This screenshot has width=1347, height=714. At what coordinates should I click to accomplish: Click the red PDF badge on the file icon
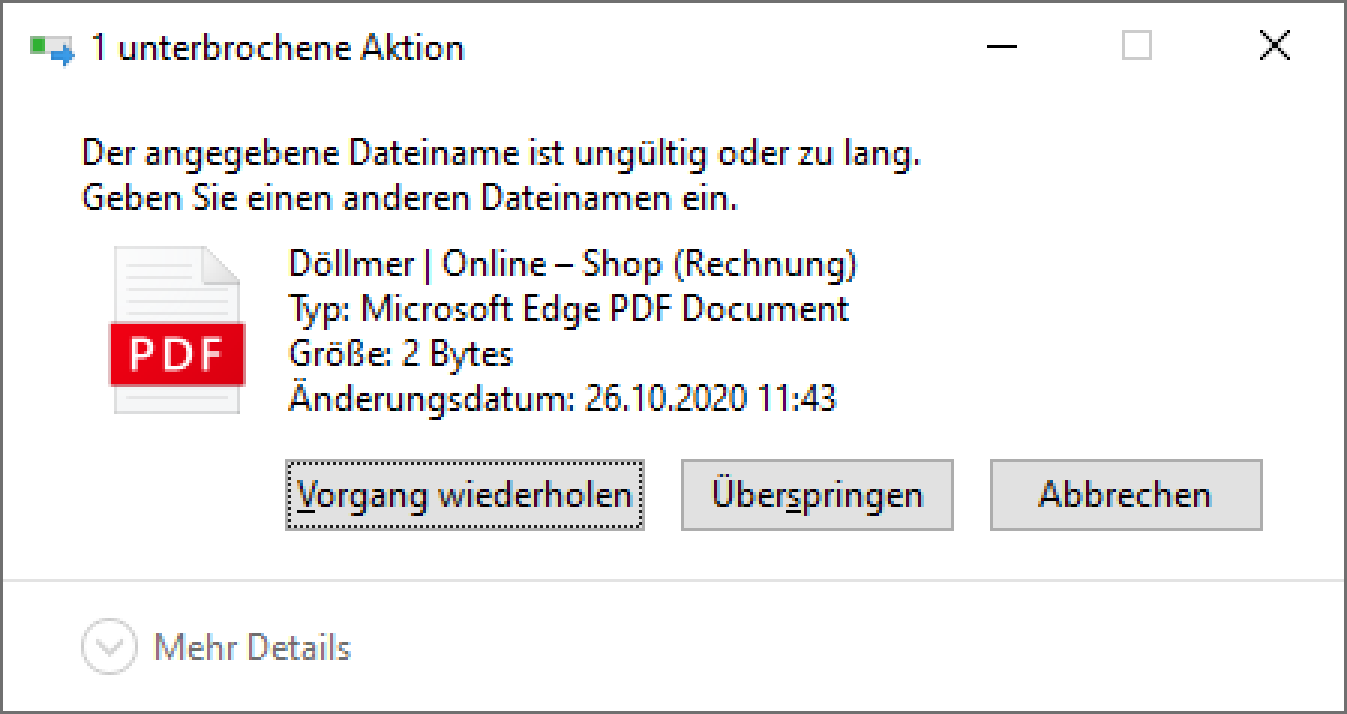177,355
